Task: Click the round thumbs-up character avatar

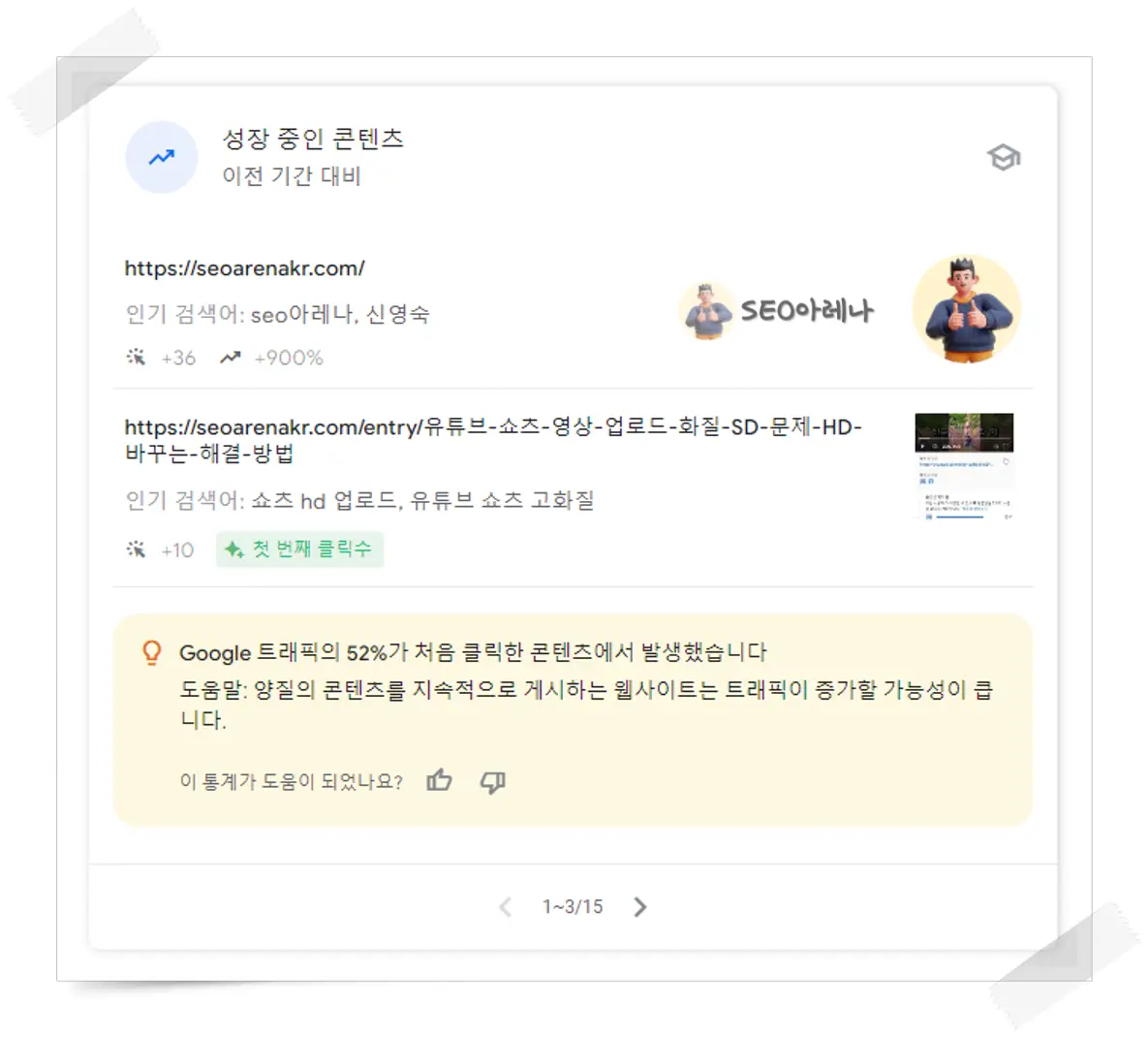Action: 967,309
